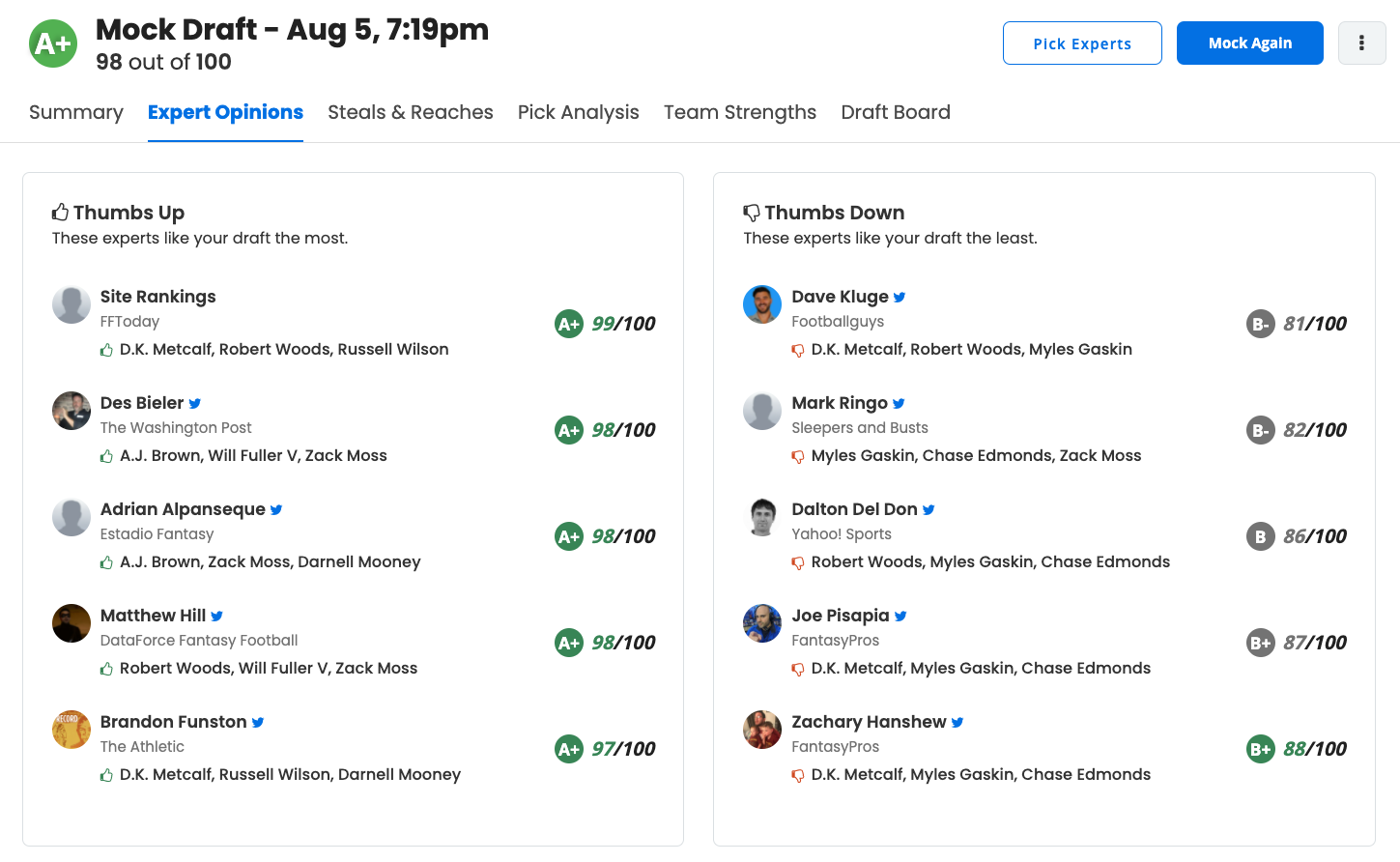The height and width of the screenshot is (862, 1400).
Task: Click Mark Ringo's name link
Action: pos(840,403)
